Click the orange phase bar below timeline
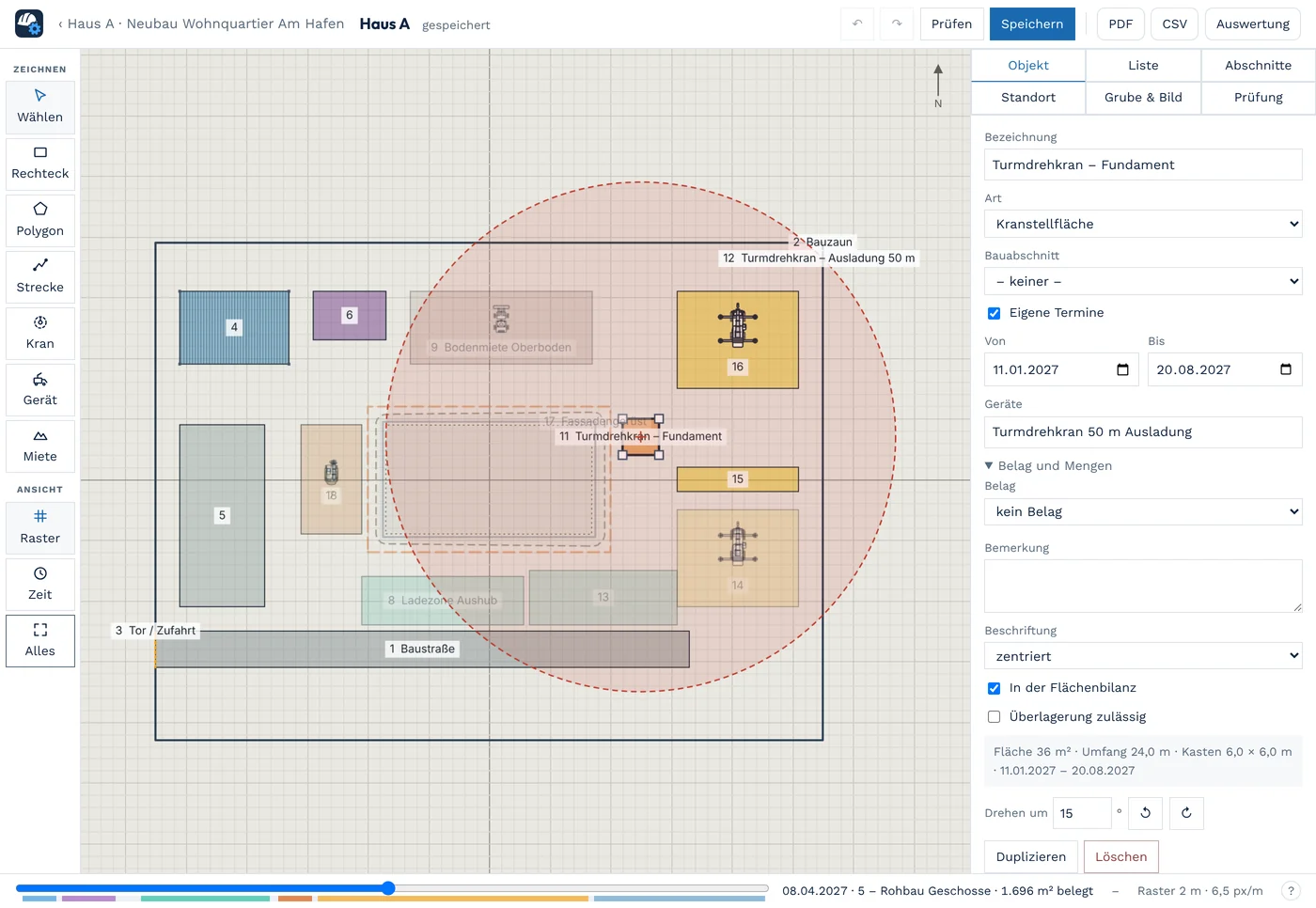 (x=295, y=899)
